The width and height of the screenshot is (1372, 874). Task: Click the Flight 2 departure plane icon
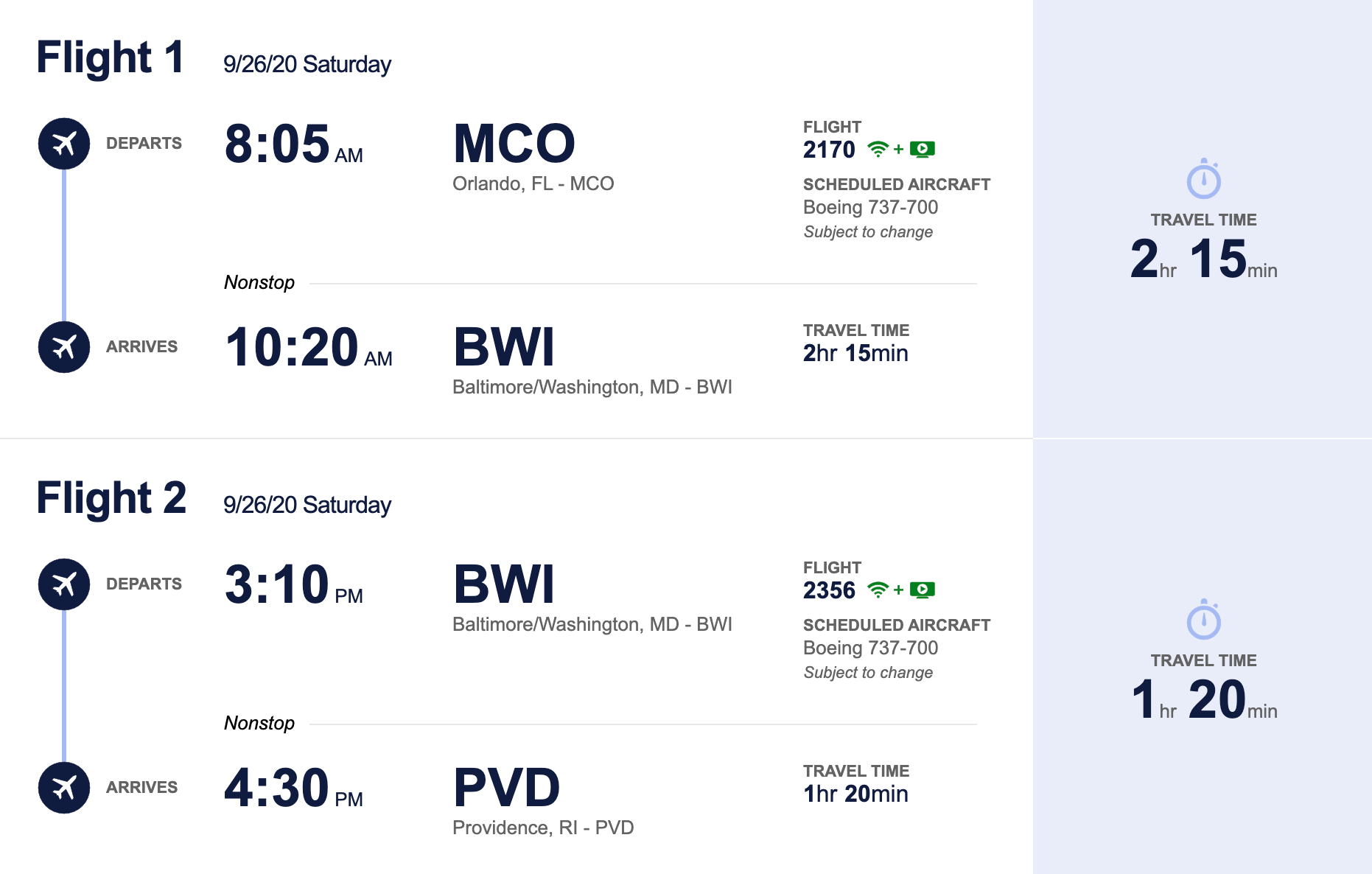coord(64,584)
